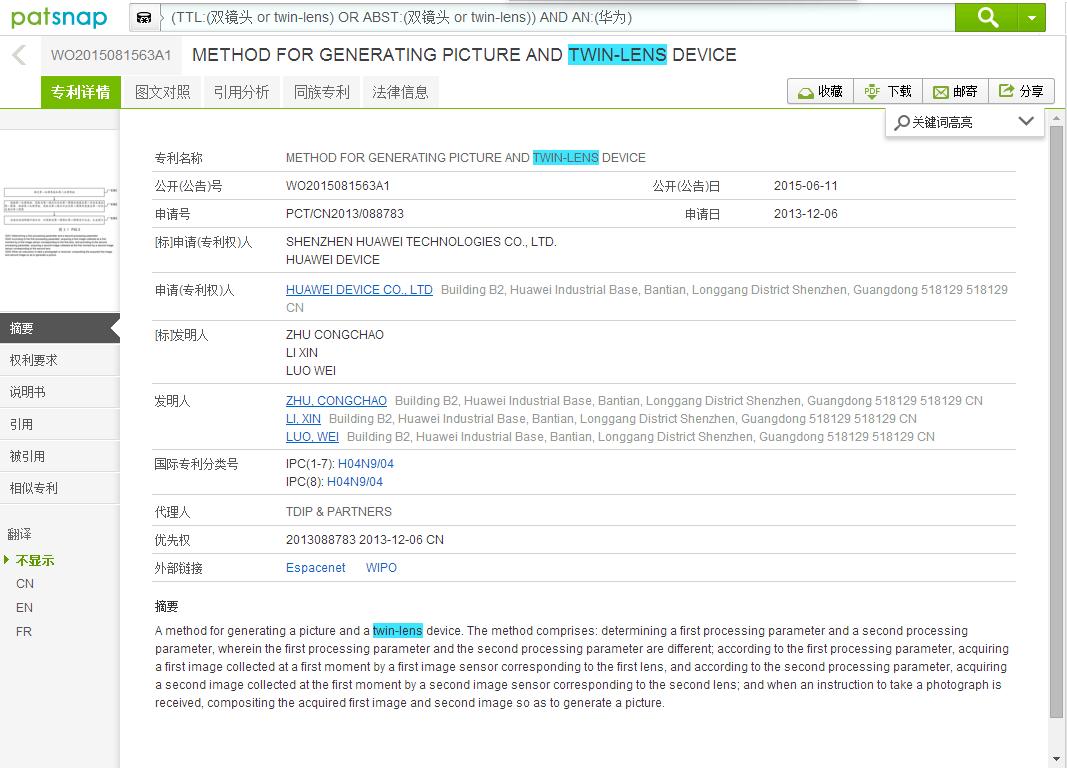Click the search type icon beside query

click(145, 17)
